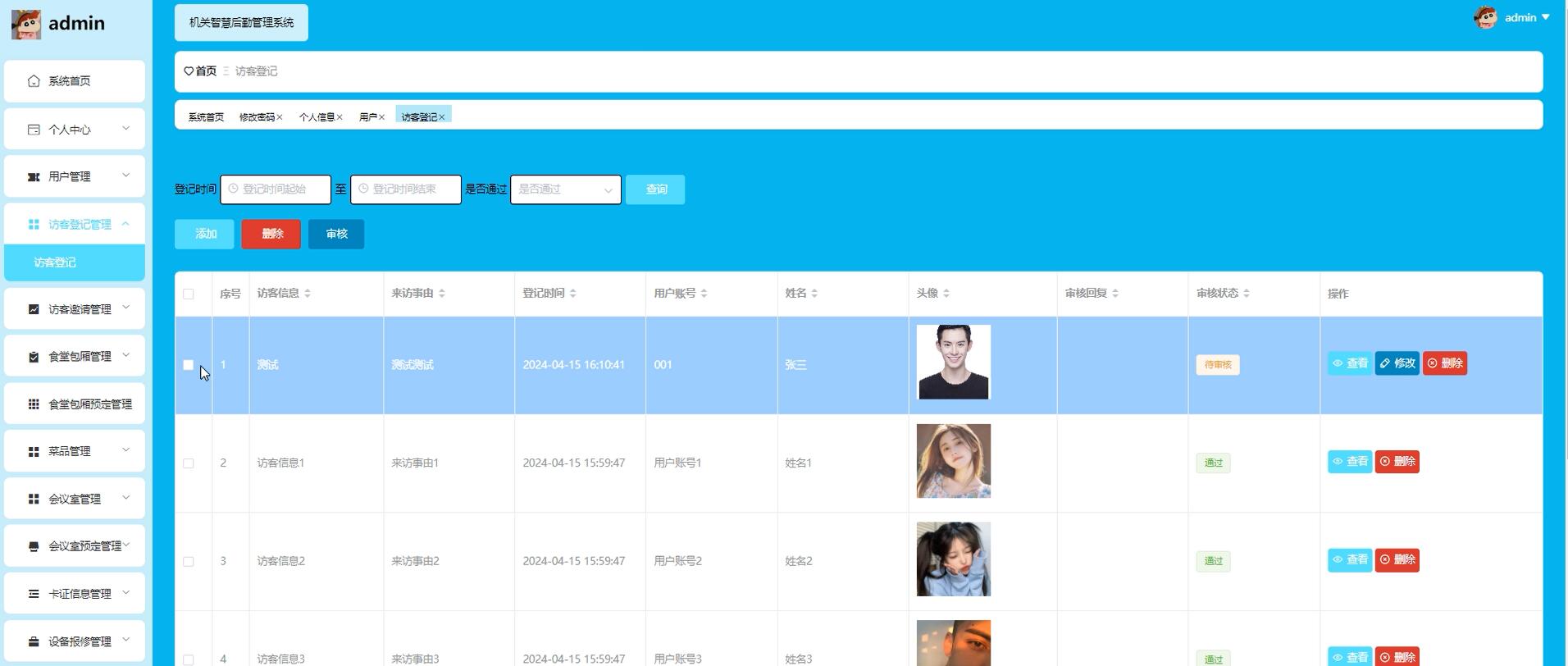The image size is (1568, 666).
Task: Collapse the 访客登记管理 menu chevron
Action: [x=125, y=223]
